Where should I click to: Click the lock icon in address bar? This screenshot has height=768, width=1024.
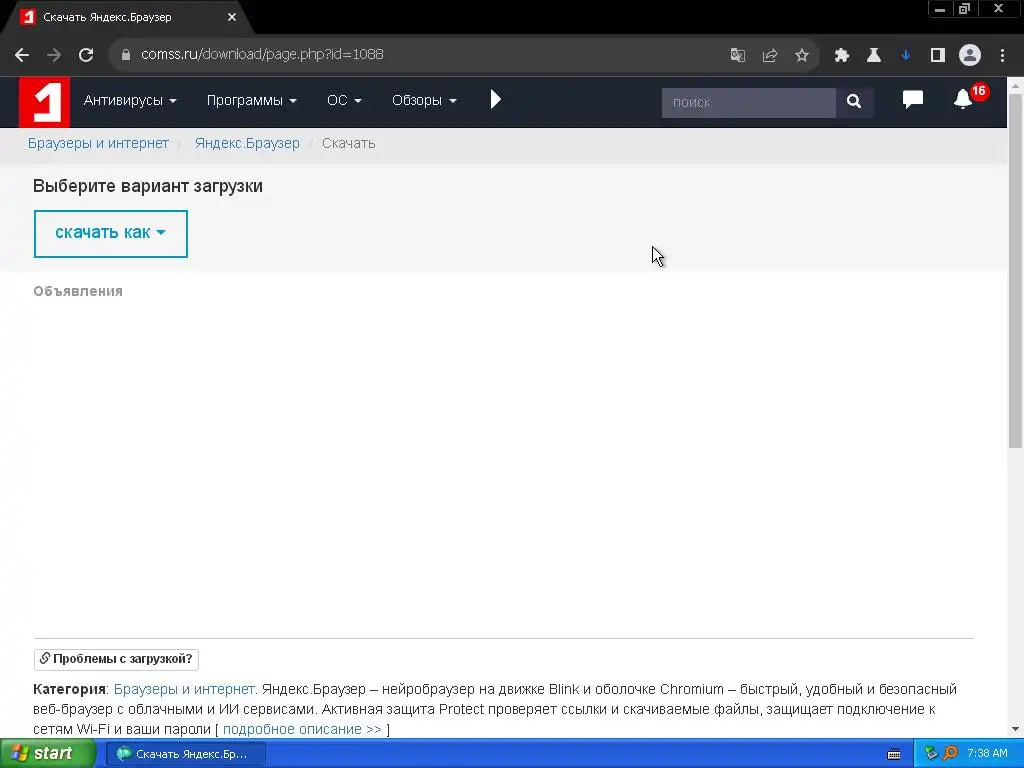click(x=126, y=55)
